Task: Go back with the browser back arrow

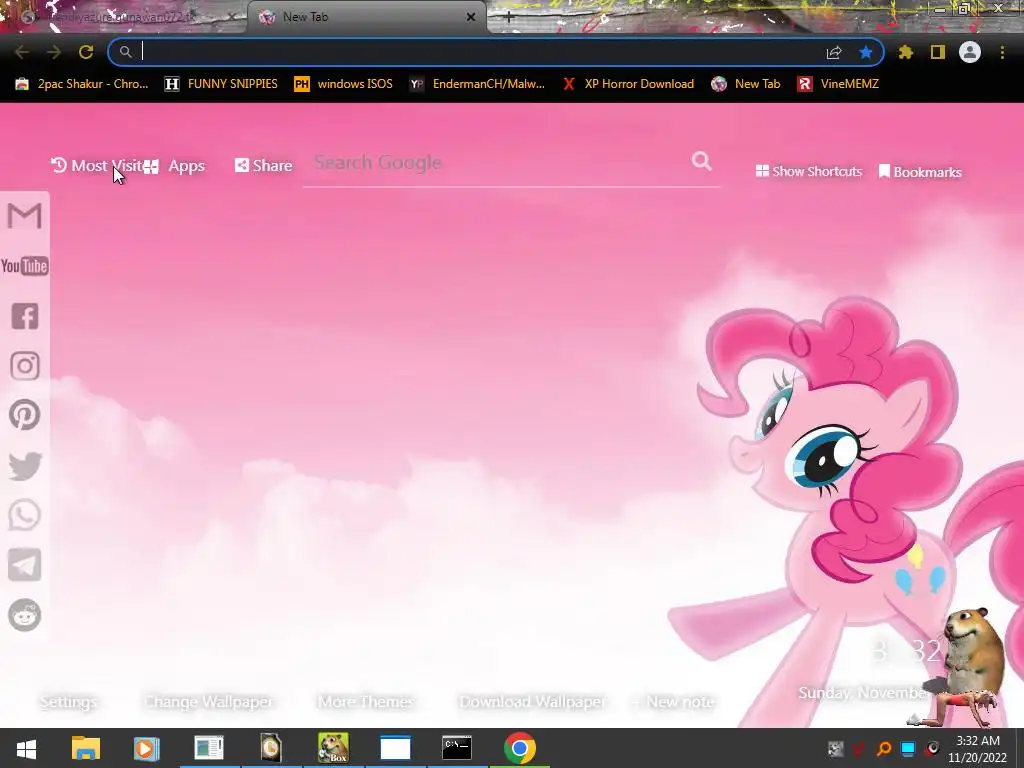Action: pos(22,52)
